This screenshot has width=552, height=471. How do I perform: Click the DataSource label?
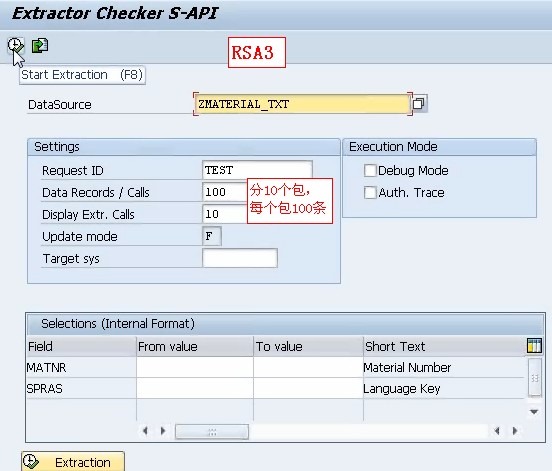point(59,105)
